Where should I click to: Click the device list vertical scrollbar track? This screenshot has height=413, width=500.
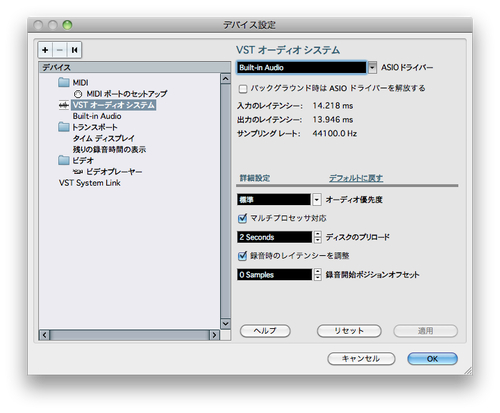point(226,201)
